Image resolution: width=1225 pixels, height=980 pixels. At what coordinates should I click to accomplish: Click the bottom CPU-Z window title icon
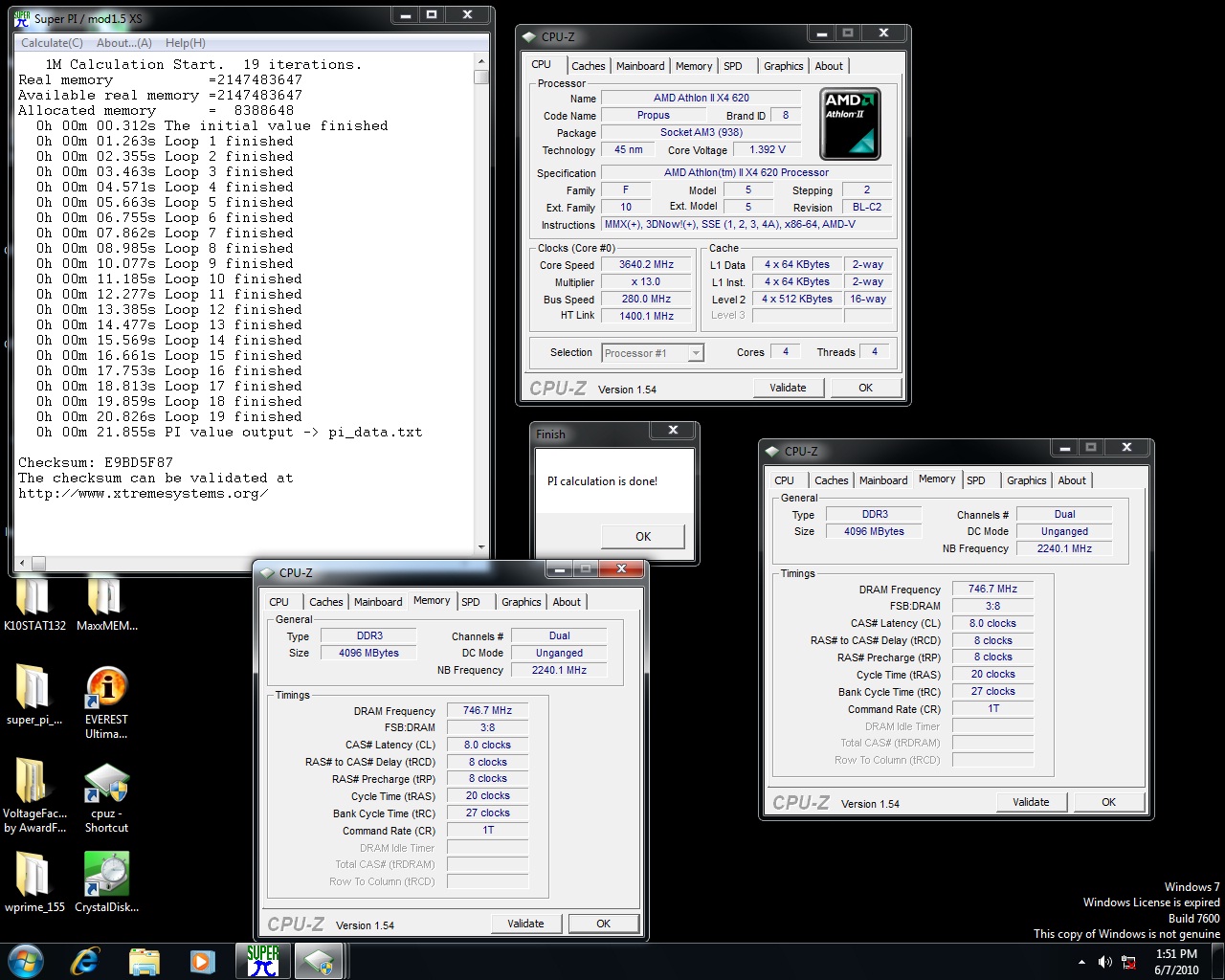[267, 572]
